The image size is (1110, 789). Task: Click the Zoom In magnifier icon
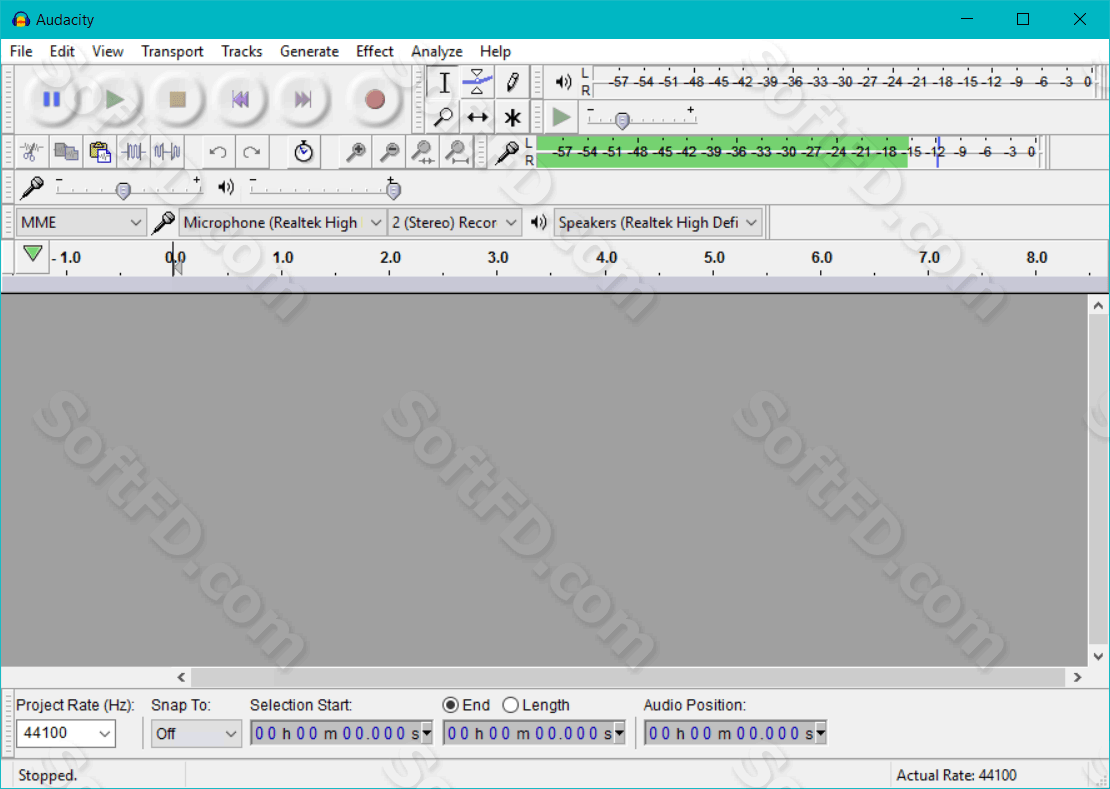pos(355,151)
